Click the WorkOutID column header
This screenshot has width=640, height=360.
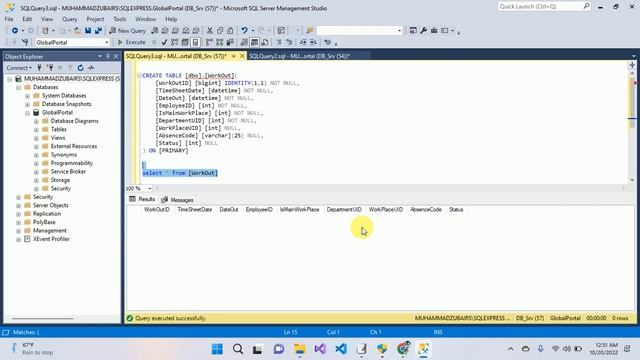[156, 209]
